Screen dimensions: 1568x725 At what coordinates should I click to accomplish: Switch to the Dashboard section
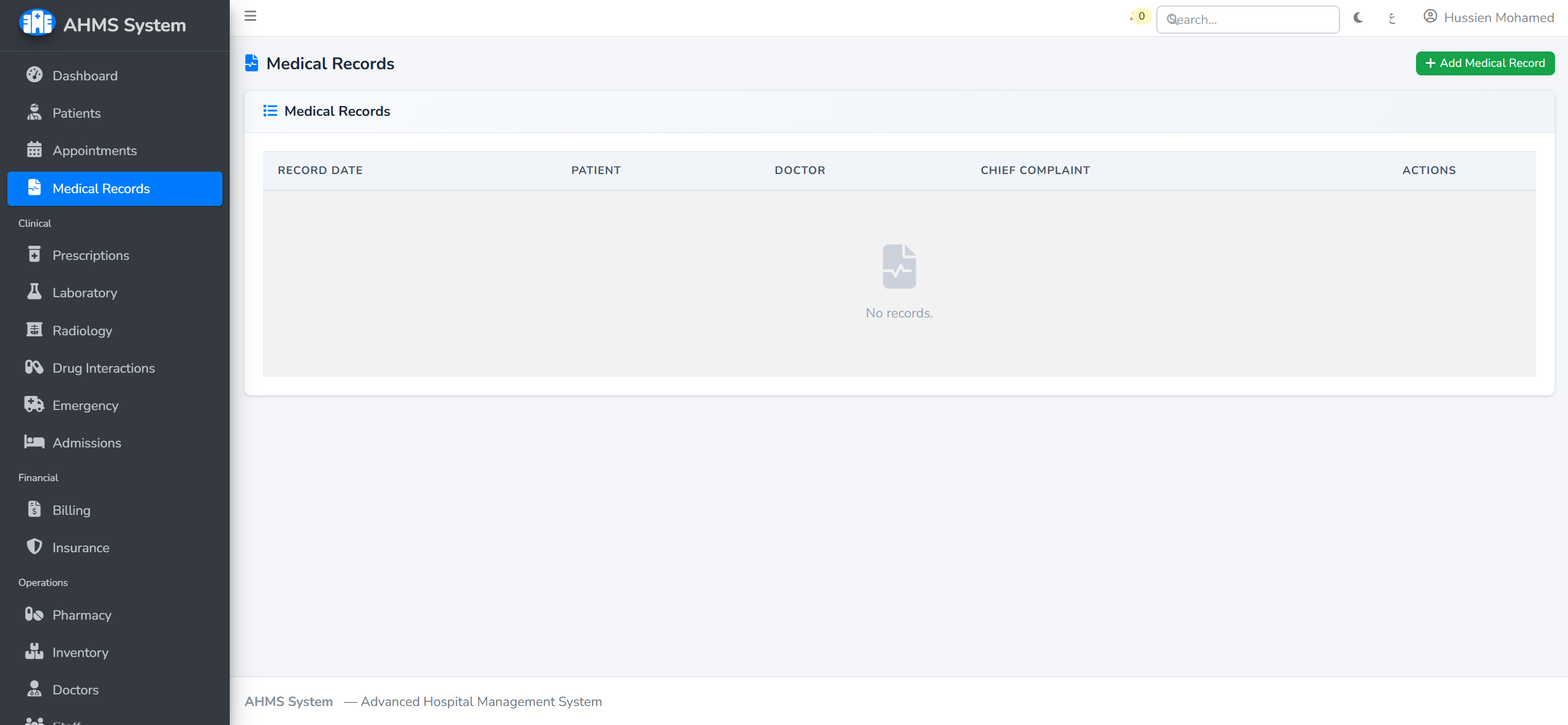(x=85, y=75)
